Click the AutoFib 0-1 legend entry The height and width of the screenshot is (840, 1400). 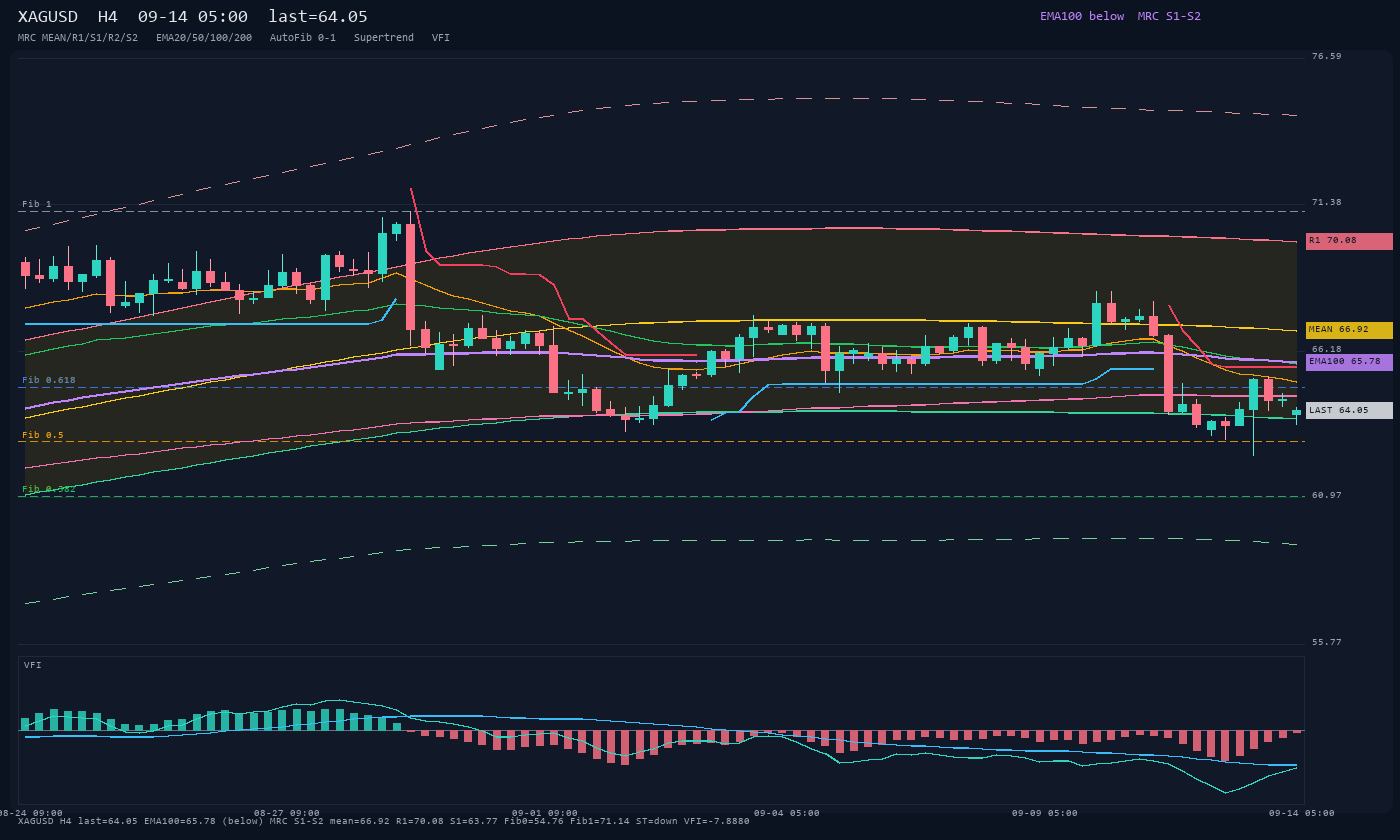pyautogui.click(x=303, y=38)
